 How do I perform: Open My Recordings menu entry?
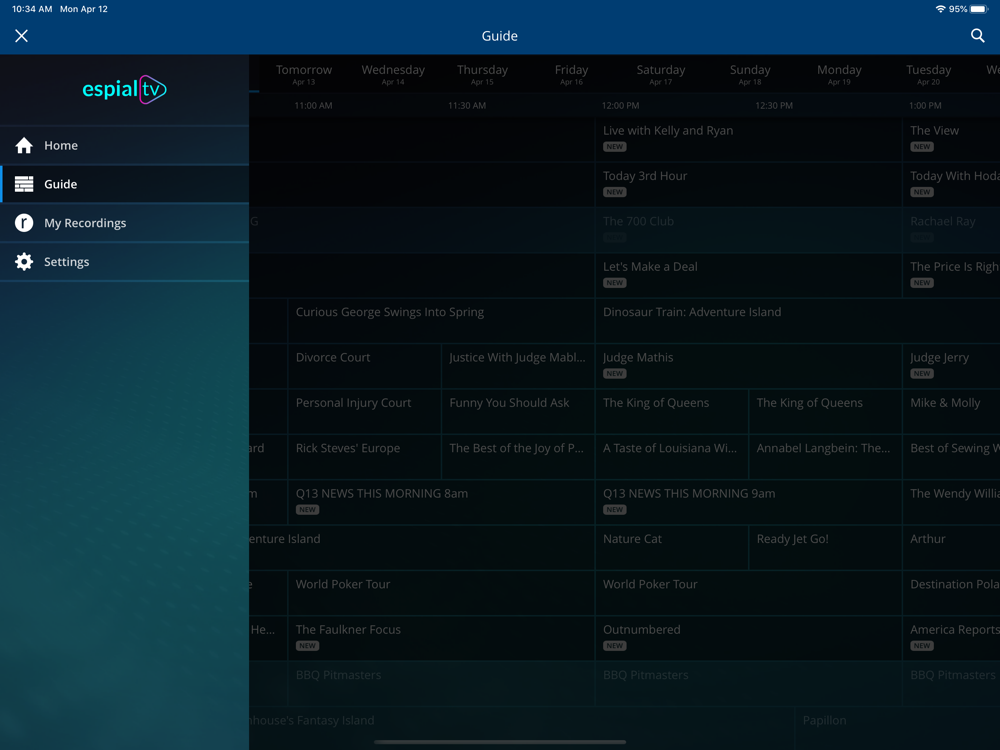pyautogui.click(x=124, y=223)
